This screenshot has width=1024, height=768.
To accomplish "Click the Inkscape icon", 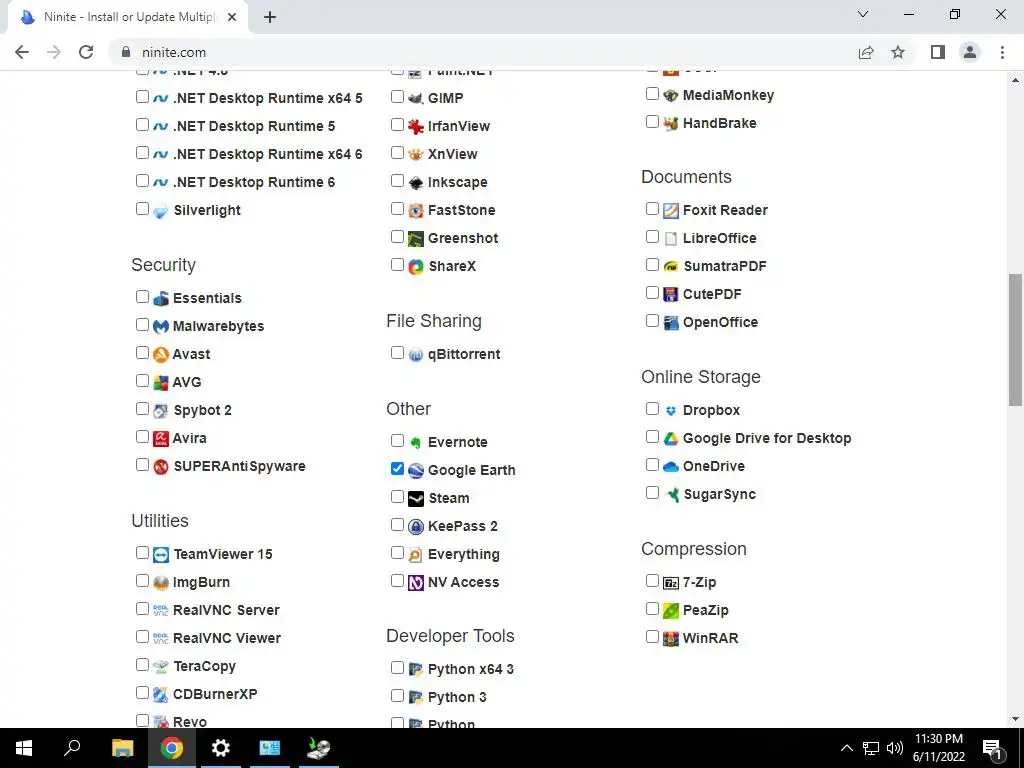I will tap(415, 182).
